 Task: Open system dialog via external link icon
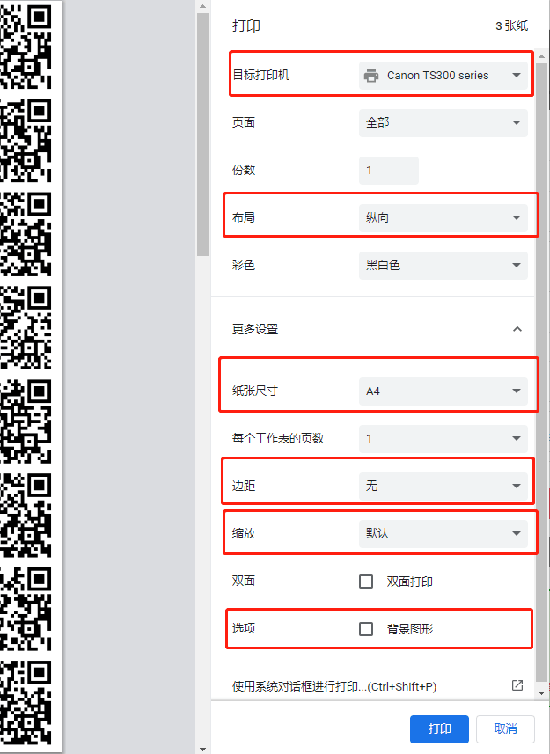[517, 686]
